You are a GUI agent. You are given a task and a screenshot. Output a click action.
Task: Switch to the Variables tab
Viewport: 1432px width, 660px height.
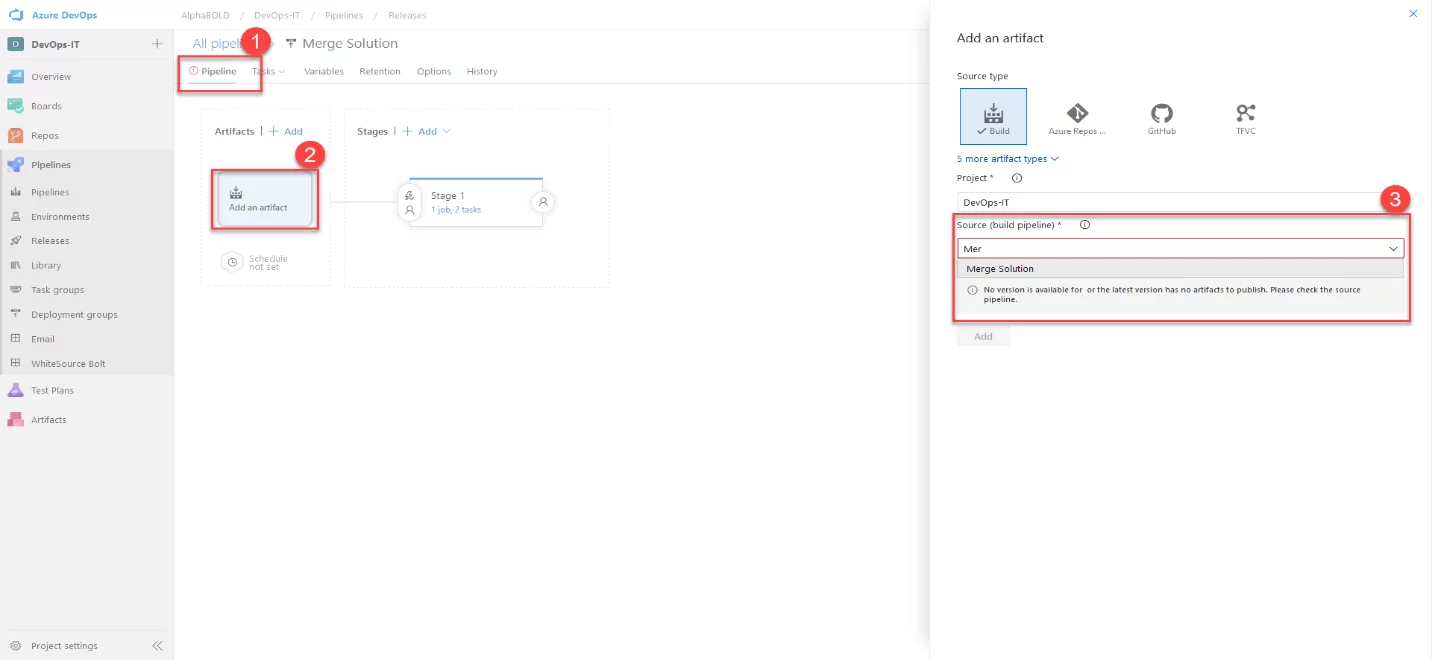324,72
